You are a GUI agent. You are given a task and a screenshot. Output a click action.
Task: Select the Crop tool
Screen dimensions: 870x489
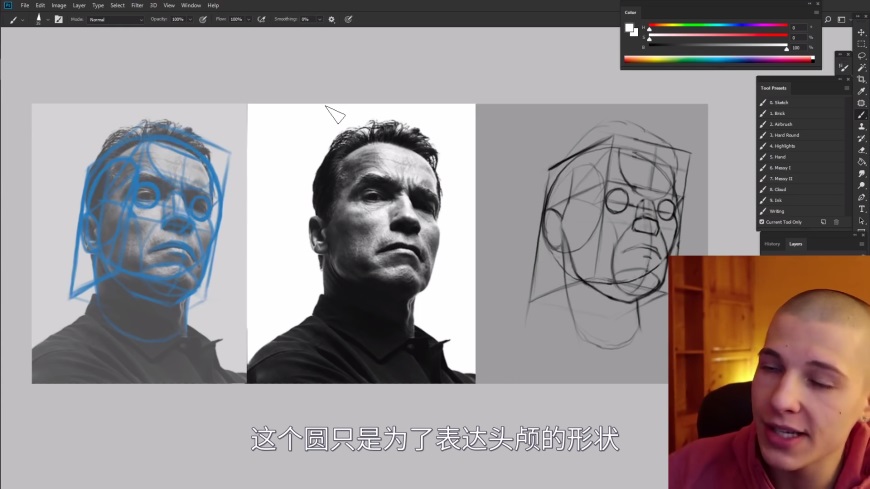click(x=861, y=79)
